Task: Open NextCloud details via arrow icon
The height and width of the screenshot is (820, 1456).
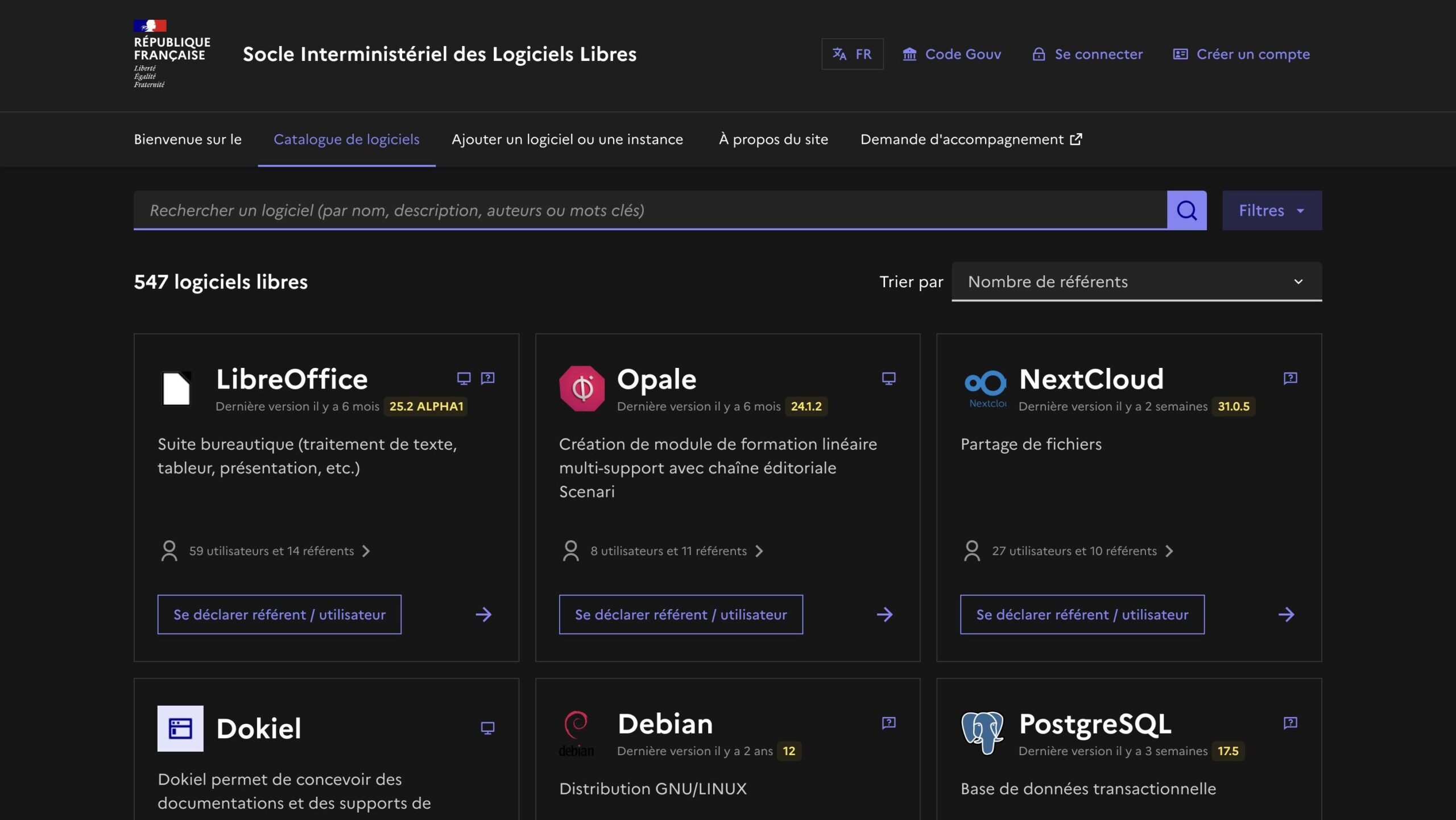Action: [1286, 614]
